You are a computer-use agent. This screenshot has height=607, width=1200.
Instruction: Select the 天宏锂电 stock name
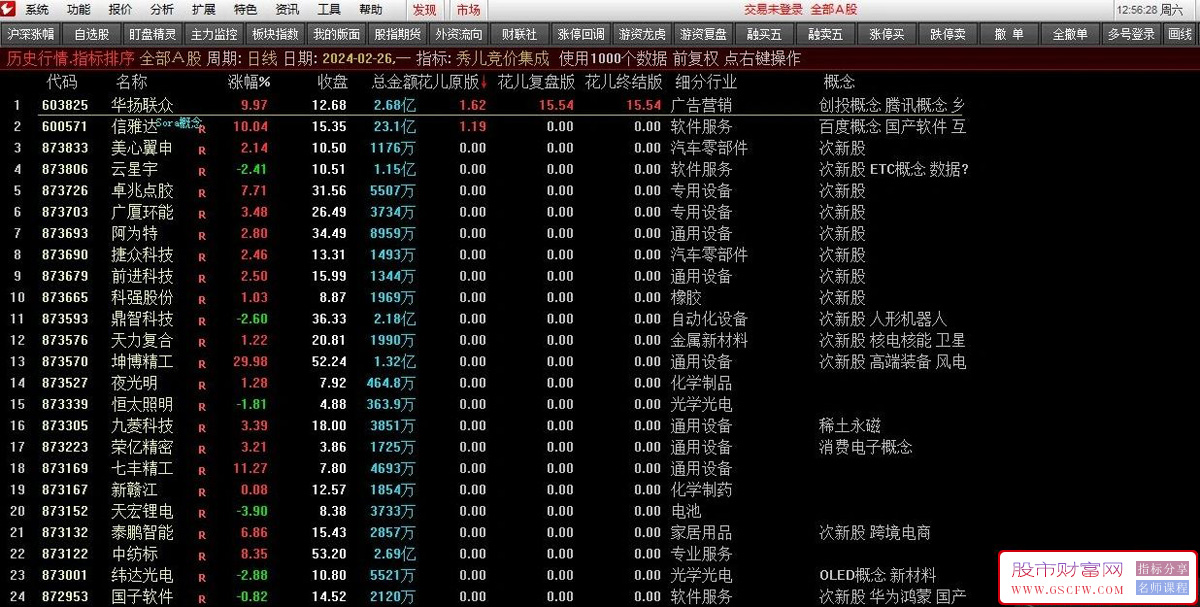142,511
